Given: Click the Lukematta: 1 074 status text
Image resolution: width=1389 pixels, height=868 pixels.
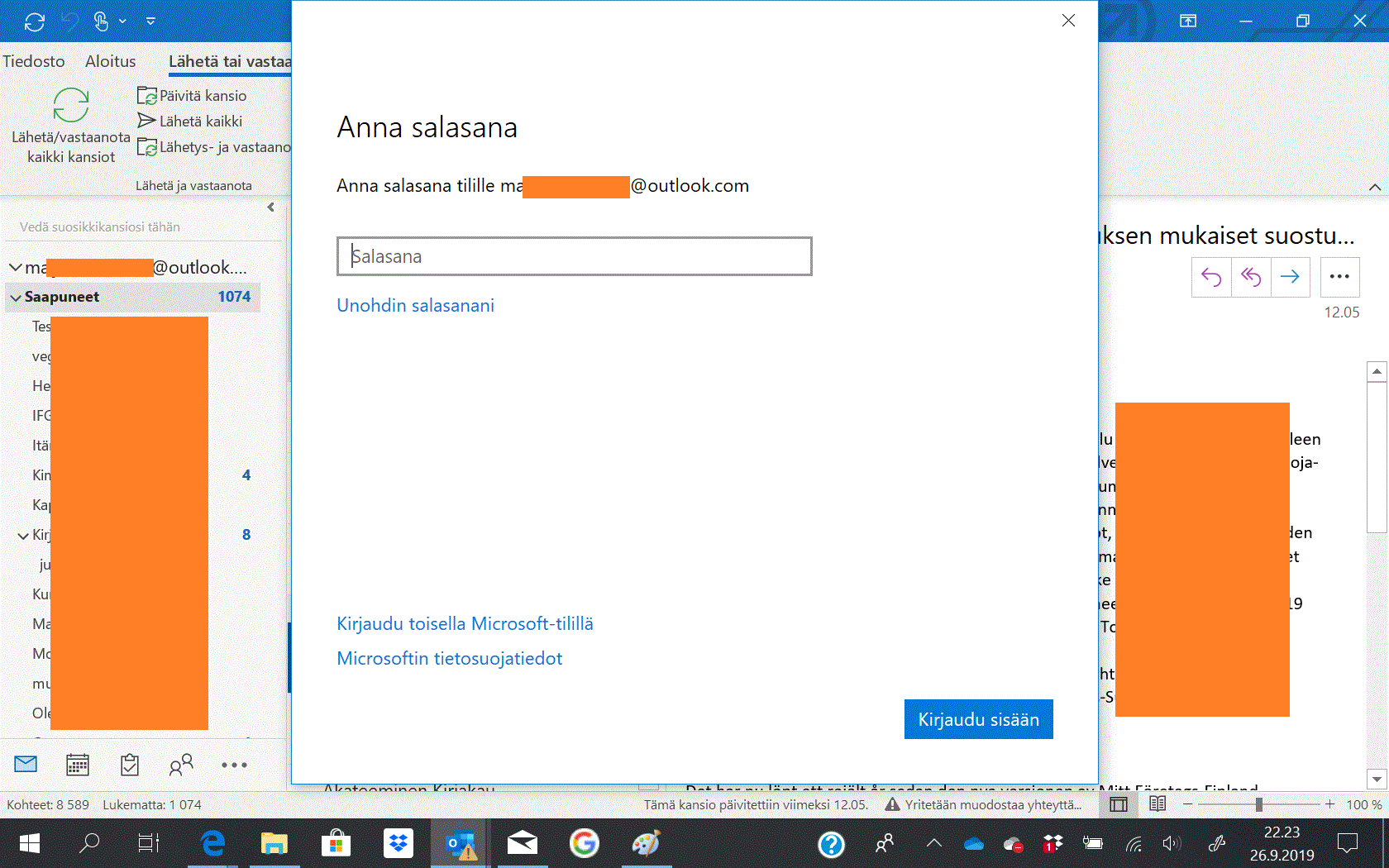Looking at the screenshot, I should [152, 804].
